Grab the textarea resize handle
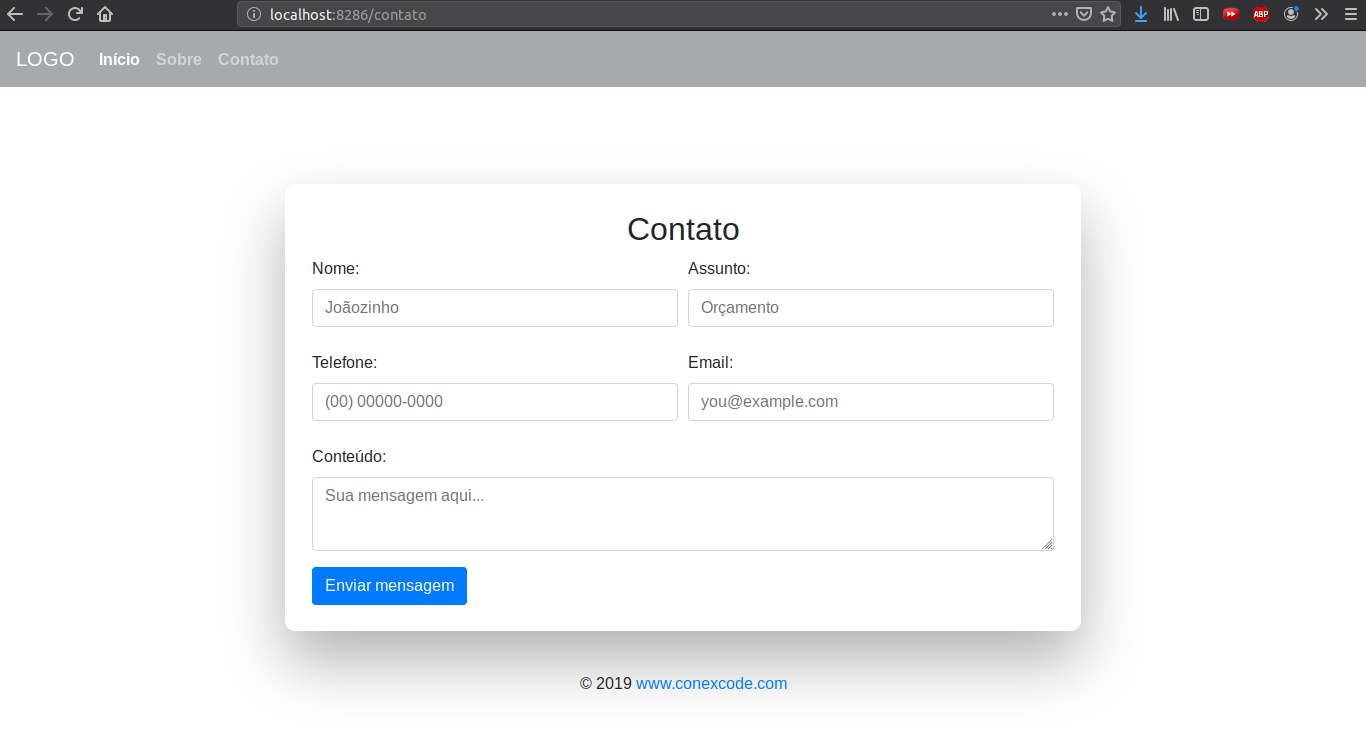 (x=1047, y=544)
